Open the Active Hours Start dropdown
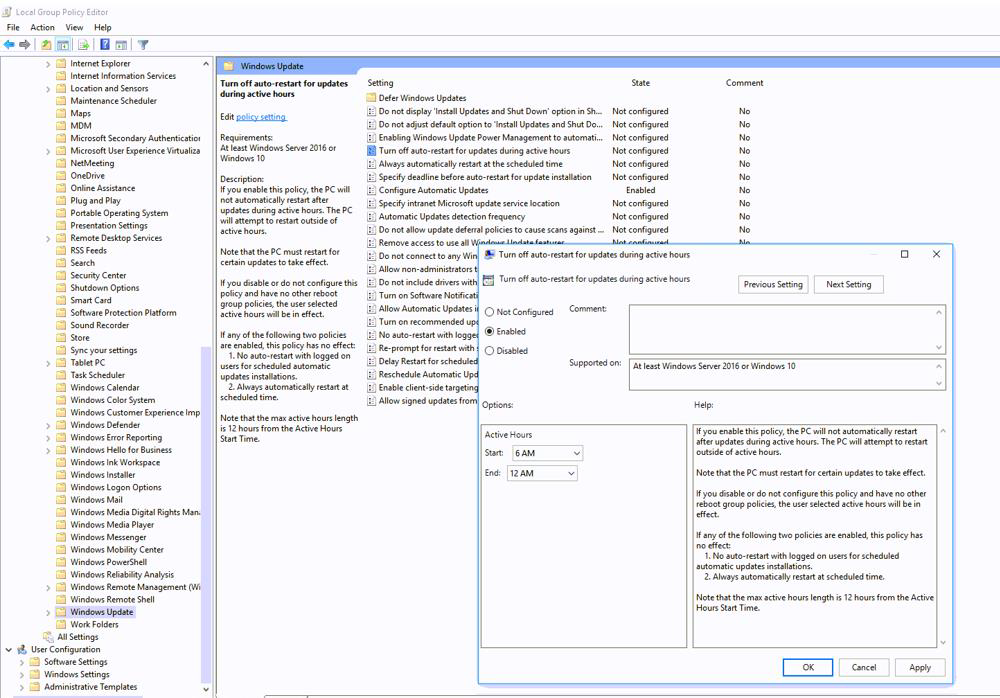 pos(546,454)
